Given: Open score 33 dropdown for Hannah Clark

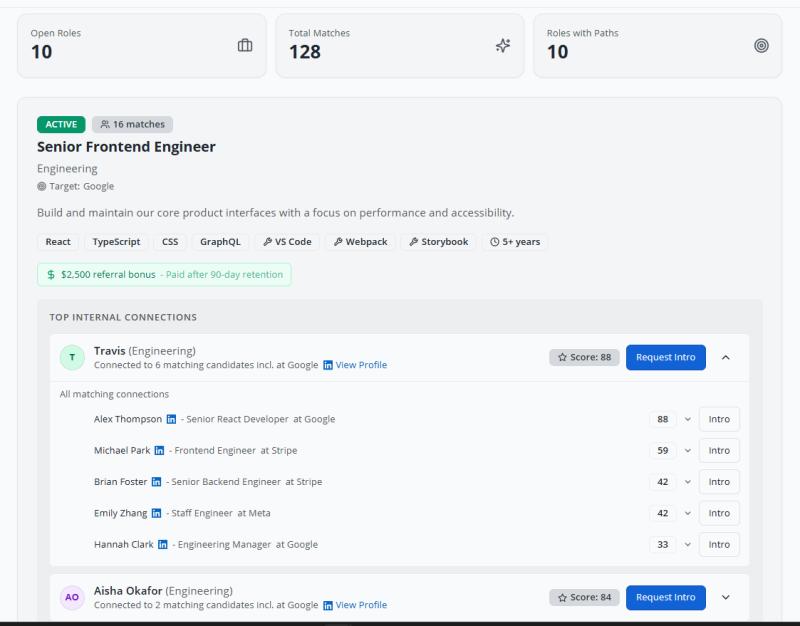Looking at the screenshot, I should [x=687, y=545].
